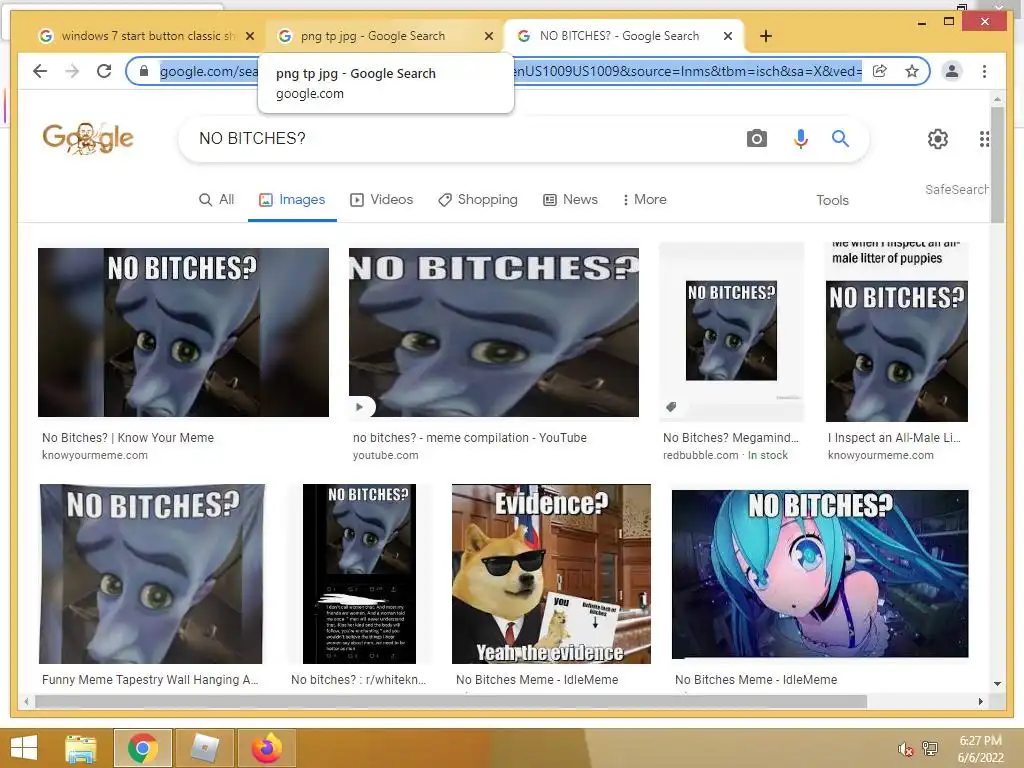Screen dimensions: 1024x768
Task: Open 'no bitches? - meme compilation - YouTube' link
Action: [x=470, y=438]
